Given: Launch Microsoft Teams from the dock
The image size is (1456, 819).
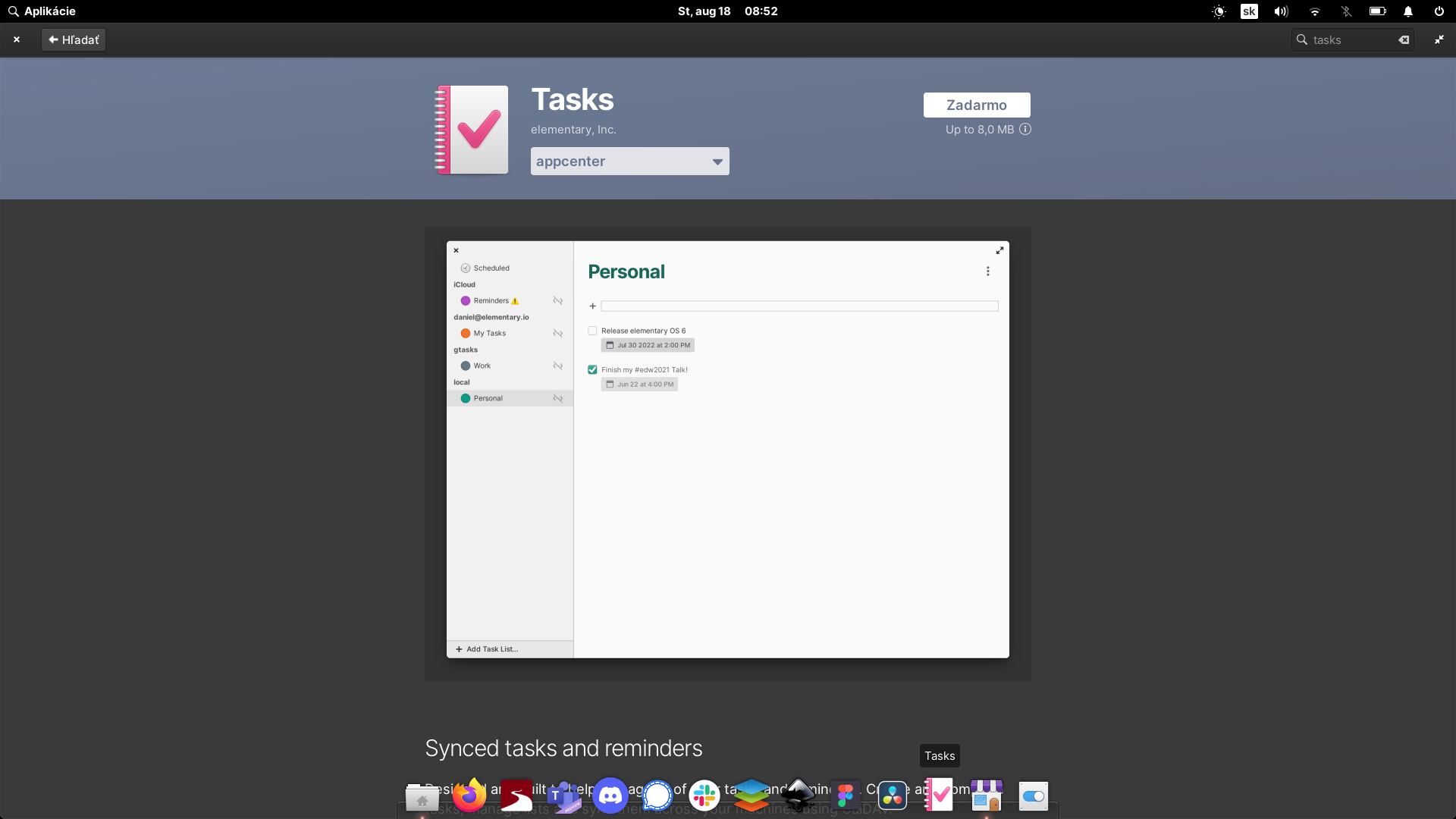Looking at the screenshot, I should click(x=563, y=796).
